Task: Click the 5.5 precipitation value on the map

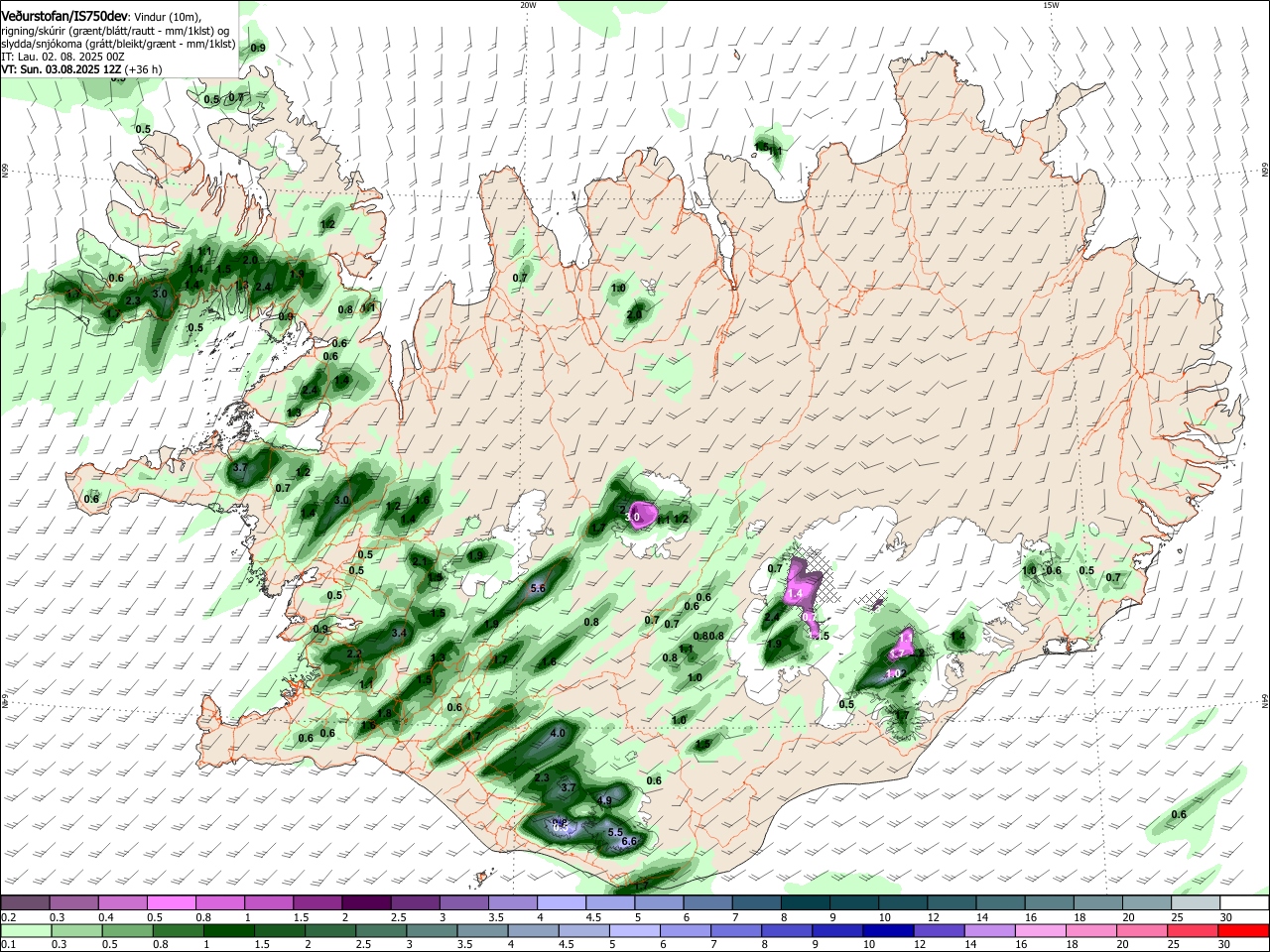Action: pos(615,832)
